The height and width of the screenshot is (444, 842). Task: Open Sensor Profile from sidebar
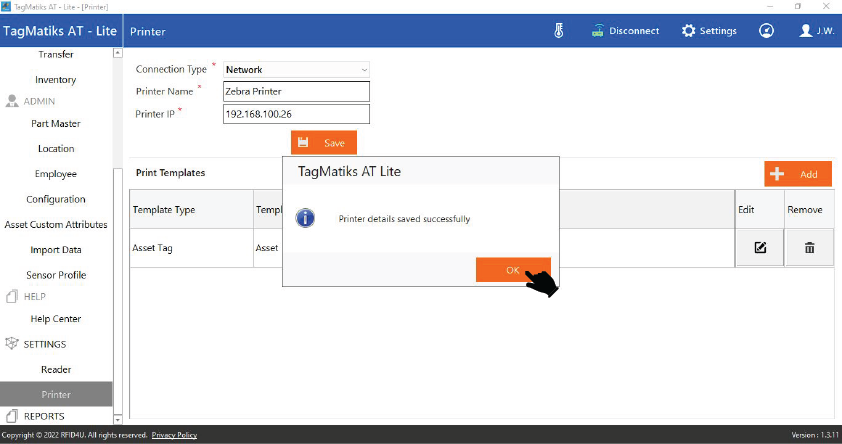pyautogui.click(x=56, y=275)
